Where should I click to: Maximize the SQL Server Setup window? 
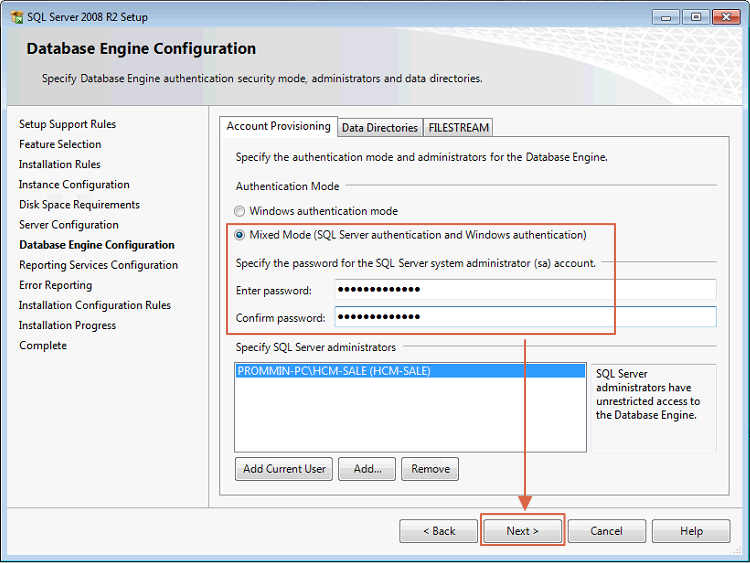[696, 17]
